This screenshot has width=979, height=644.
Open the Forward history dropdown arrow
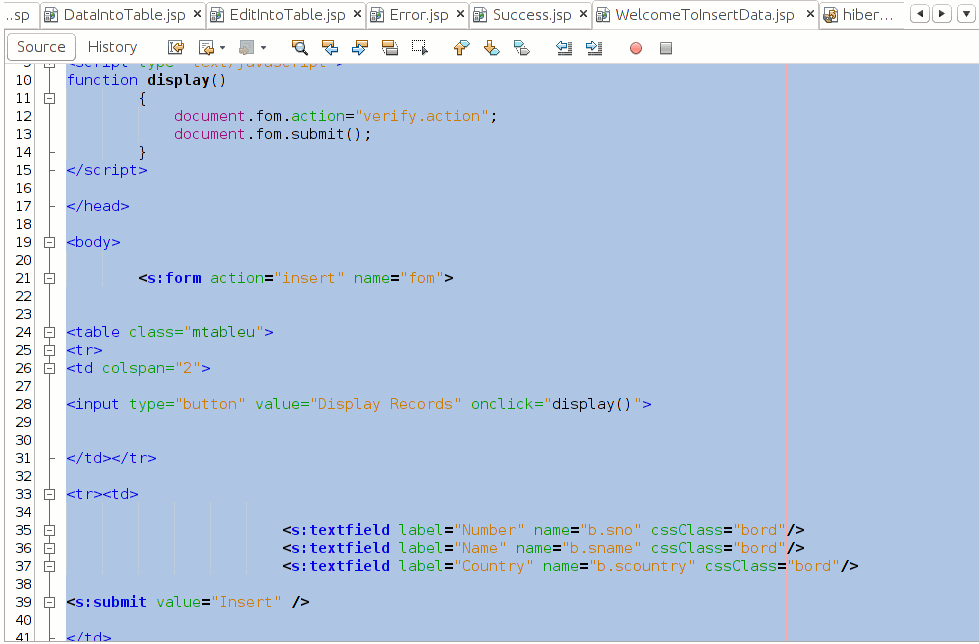263,48
